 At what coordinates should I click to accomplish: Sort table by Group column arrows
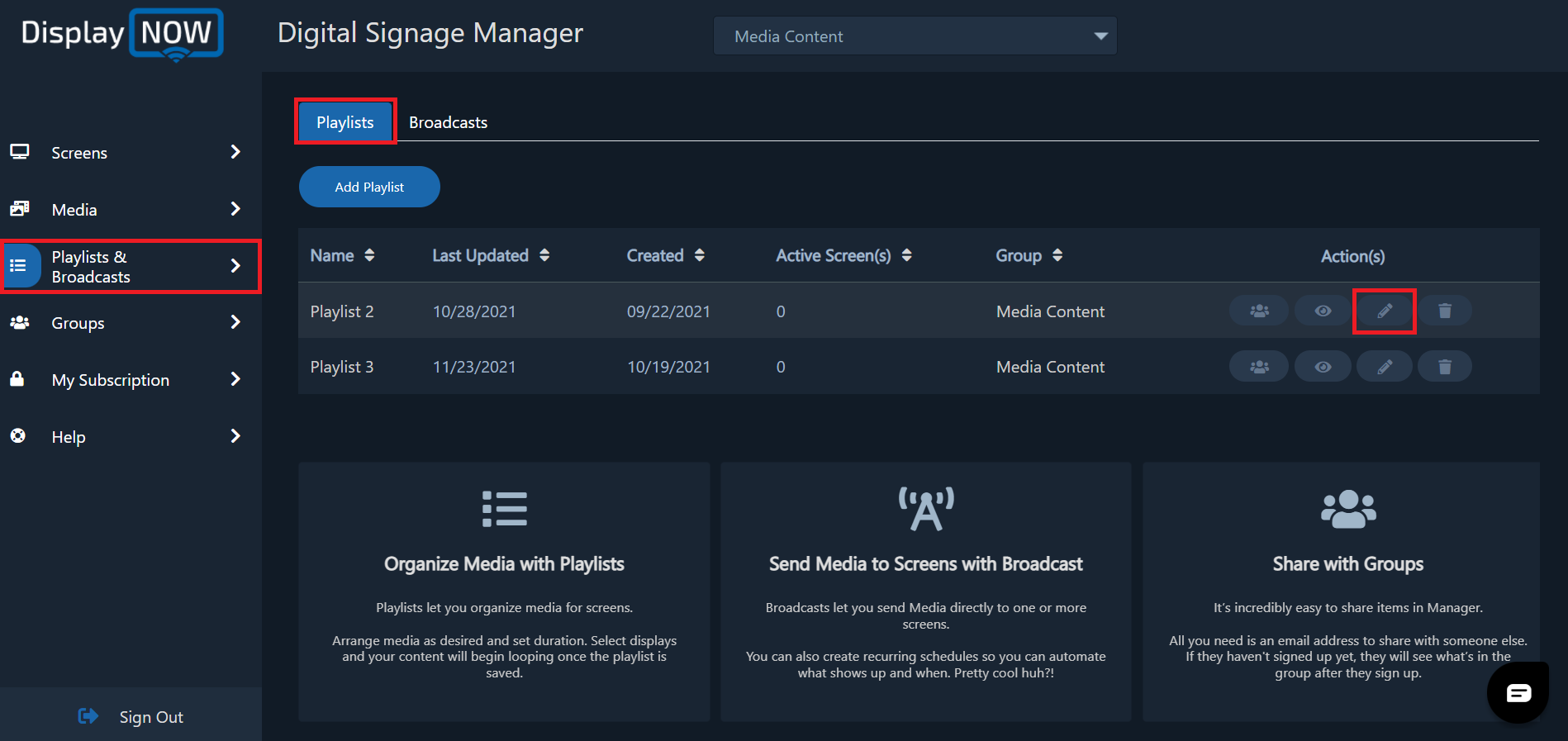tap(1057, 255)
